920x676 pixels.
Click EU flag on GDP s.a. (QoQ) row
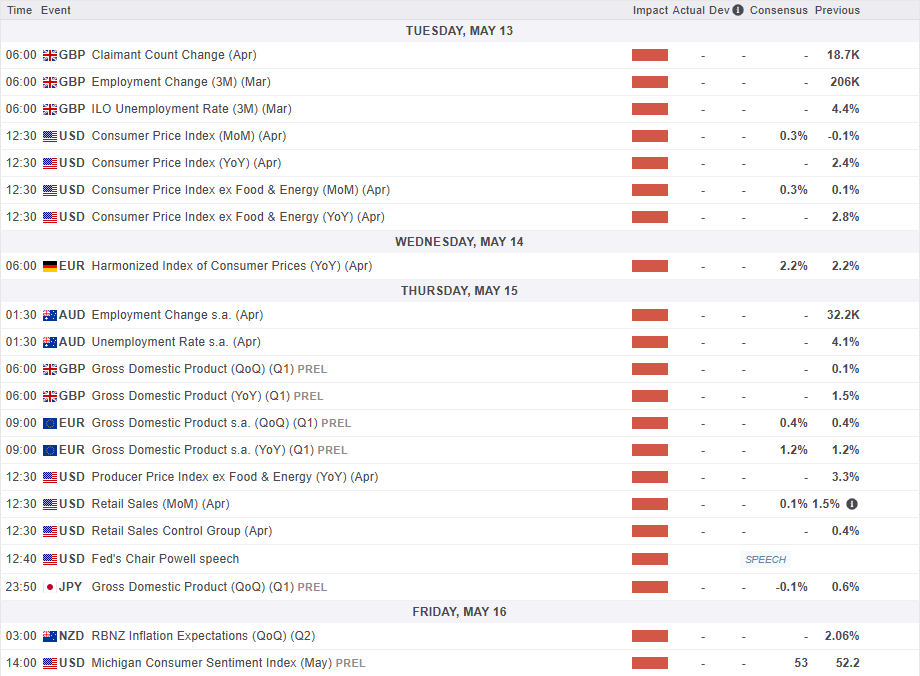coord(50,423)
